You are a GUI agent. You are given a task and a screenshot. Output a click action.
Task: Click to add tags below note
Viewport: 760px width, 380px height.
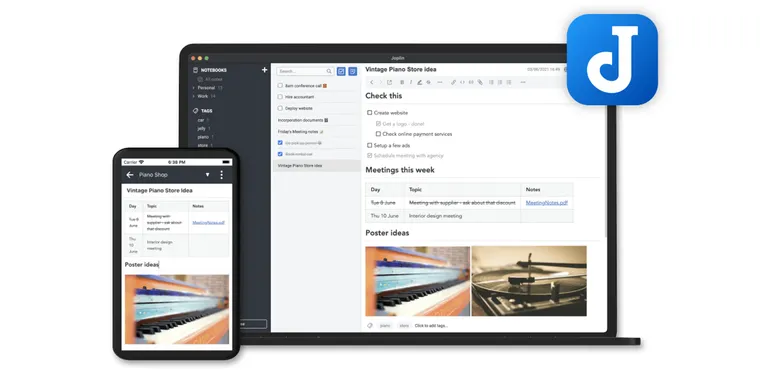tap(431, 326)
